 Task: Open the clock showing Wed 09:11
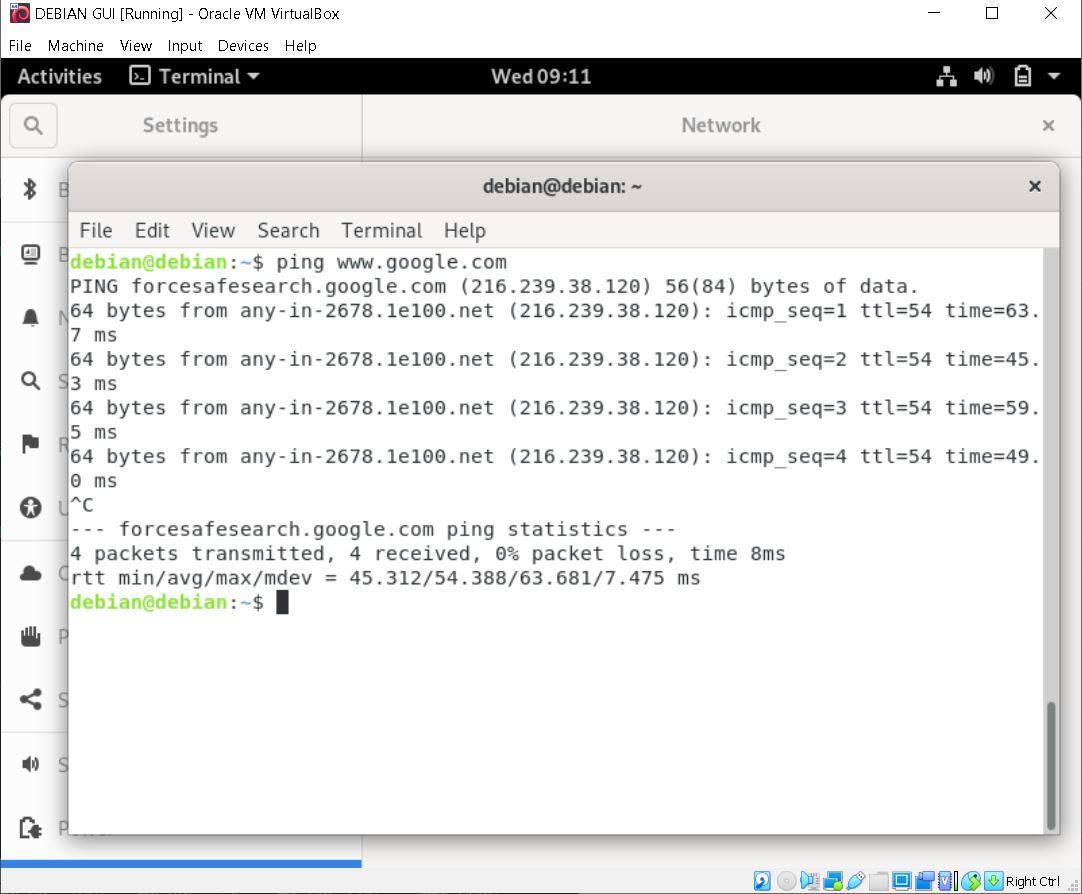(541, 76)
